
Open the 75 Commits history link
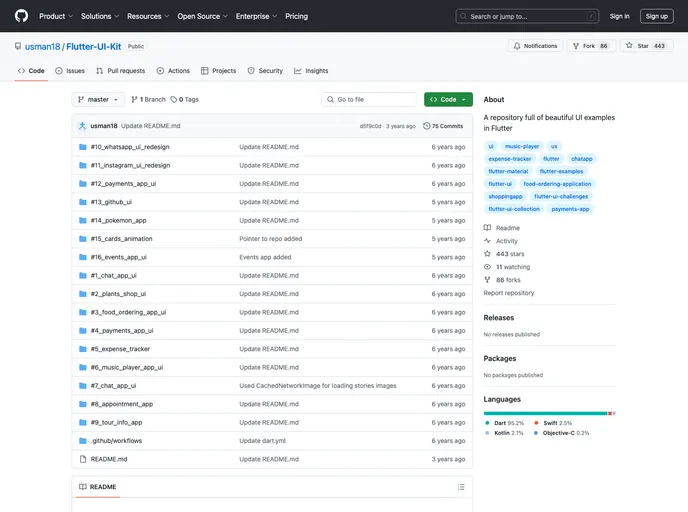(443, 126)
